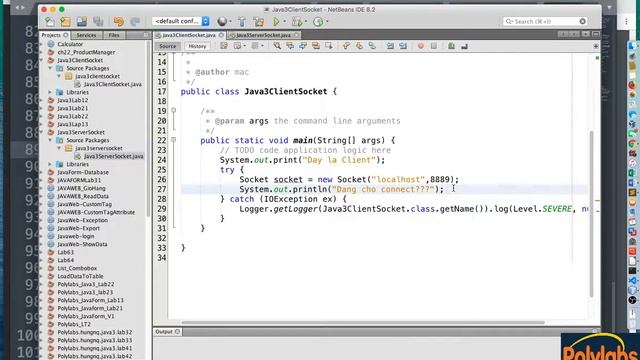The image size is (640, 360).
Task: Click the browser three-dot menu behind NetBeans
Action: coord(627,22)
